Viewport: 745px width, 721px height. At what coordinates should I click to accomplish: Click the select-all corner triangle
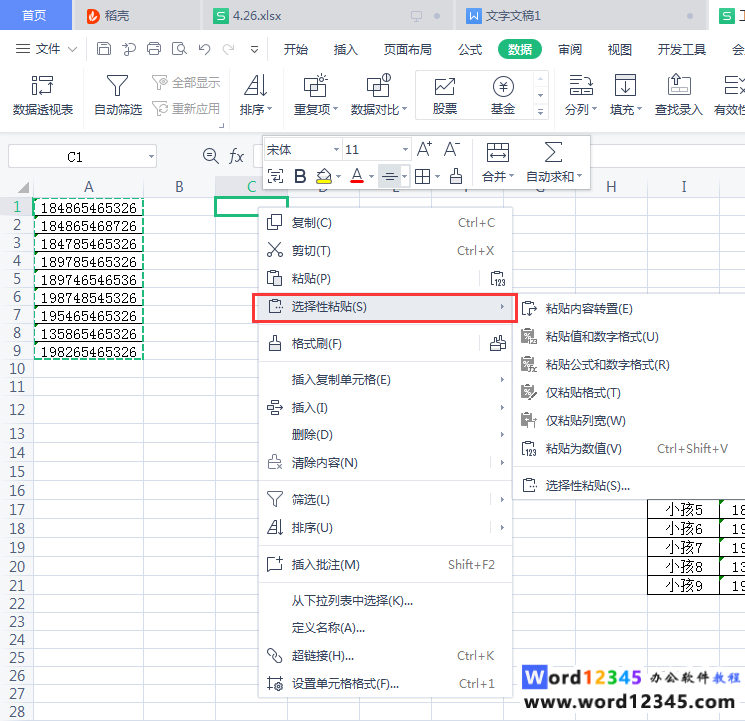click(23, 187)
